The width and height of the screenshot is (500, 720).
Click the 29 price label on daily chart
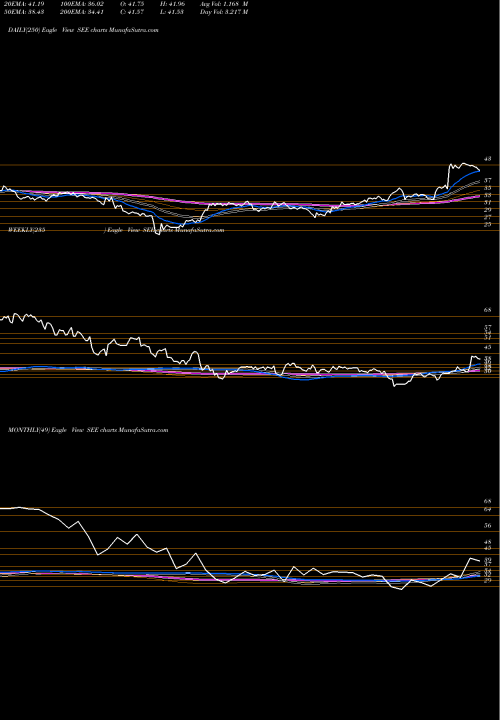[x=488, y=210]
